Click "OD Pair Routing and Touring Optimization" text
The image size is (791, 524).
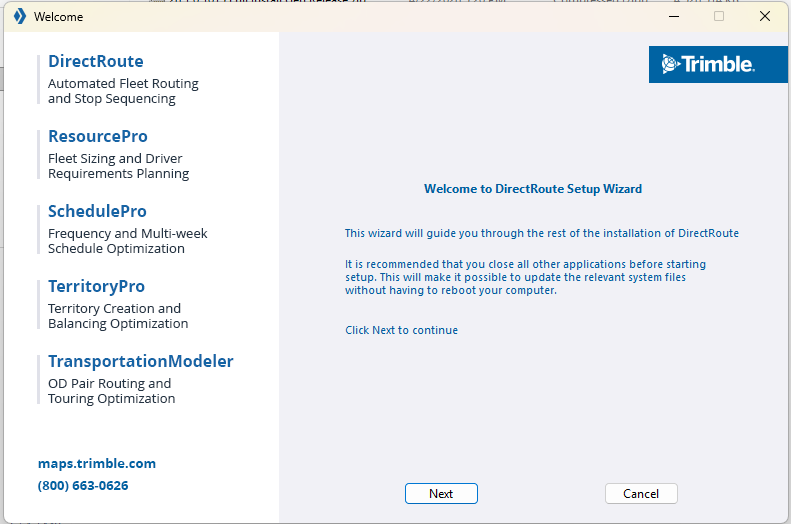coord(111,391)
